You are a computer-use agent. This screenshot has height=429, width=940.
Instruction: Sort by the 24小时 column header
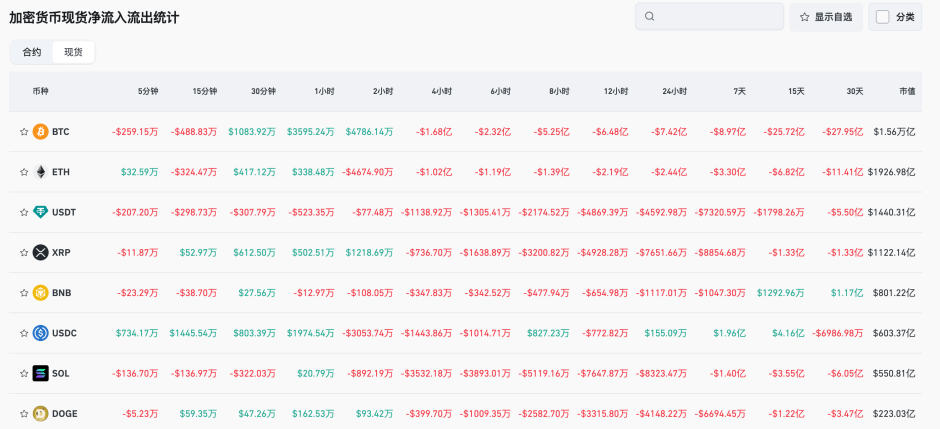[674, 91]
